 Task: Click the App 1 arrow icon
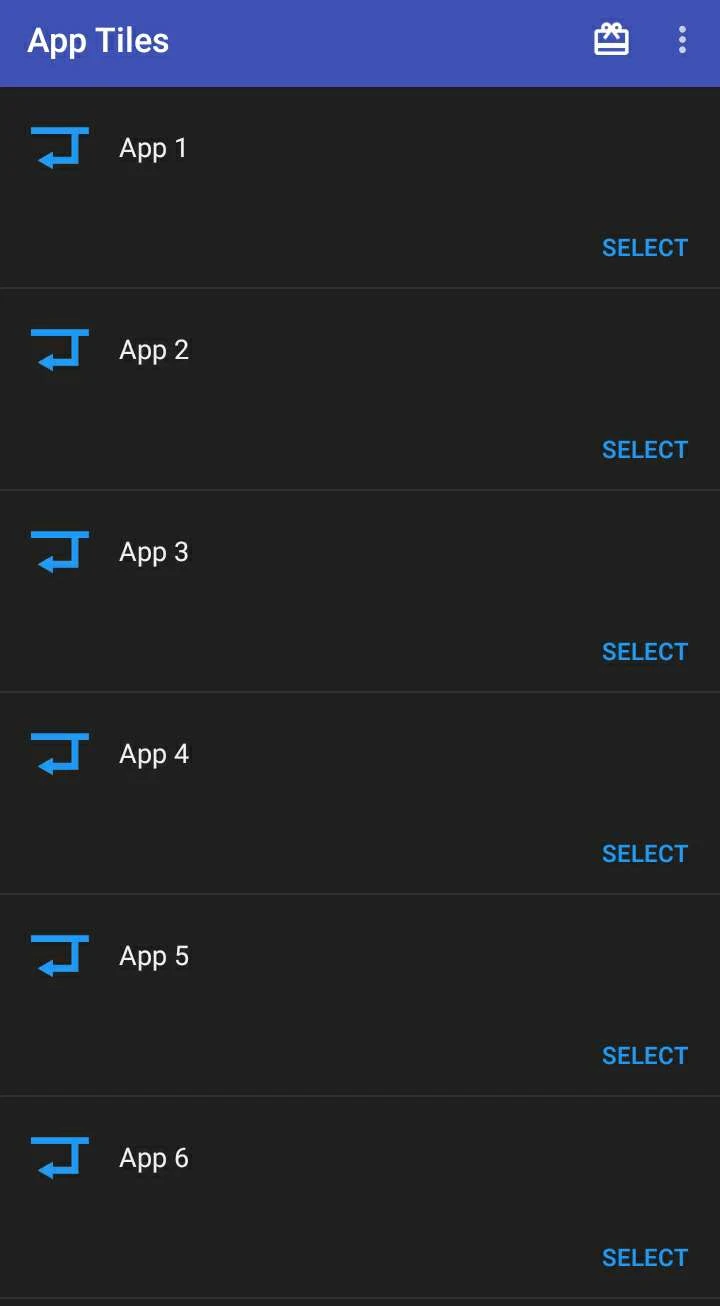pos(60,148)
